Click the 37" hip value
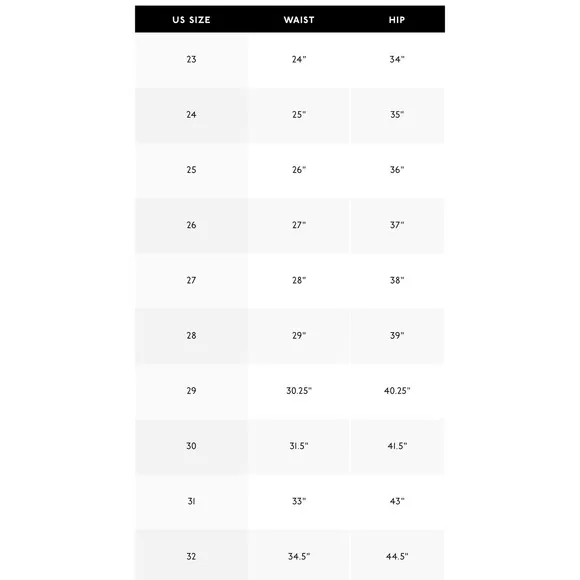Screen dimensions: 580x580 (x=397, y=225)
